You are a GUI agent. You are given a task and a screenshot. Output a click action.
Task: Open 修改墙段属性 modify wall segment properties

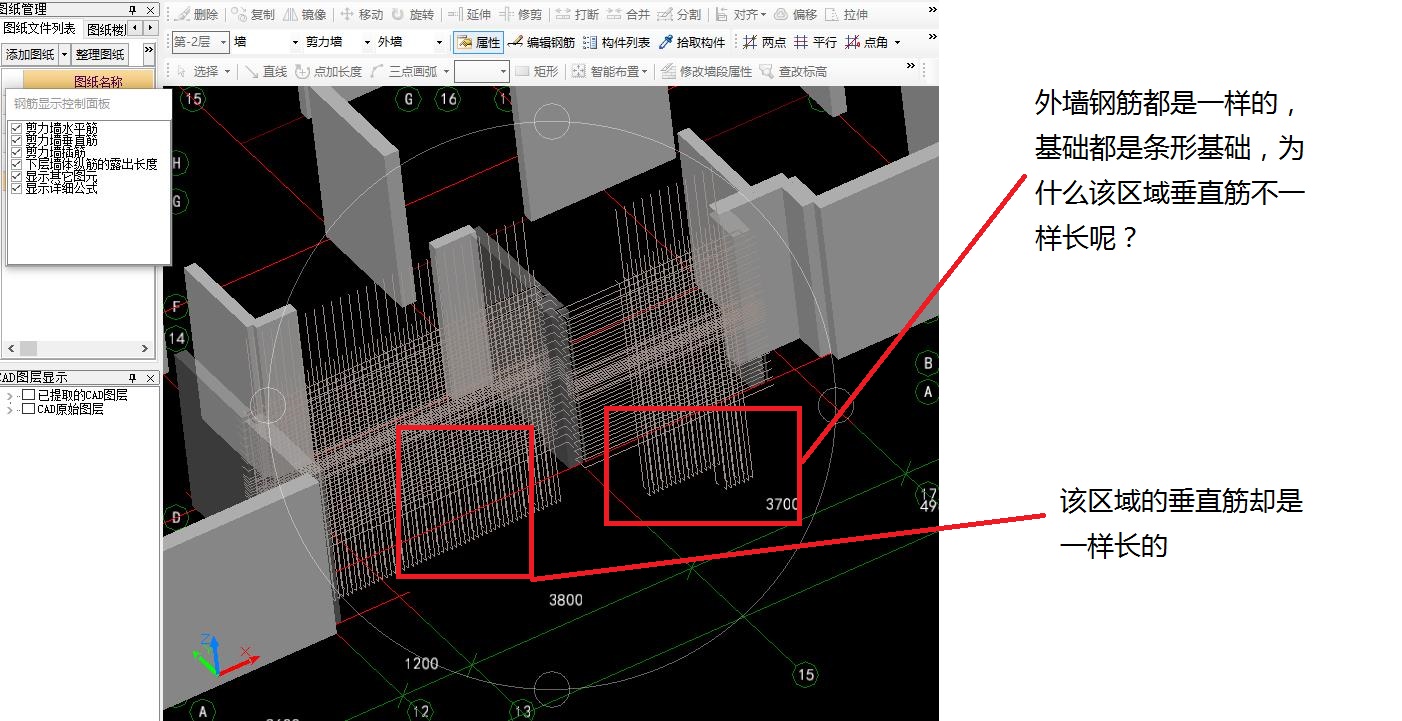[707, 71]
